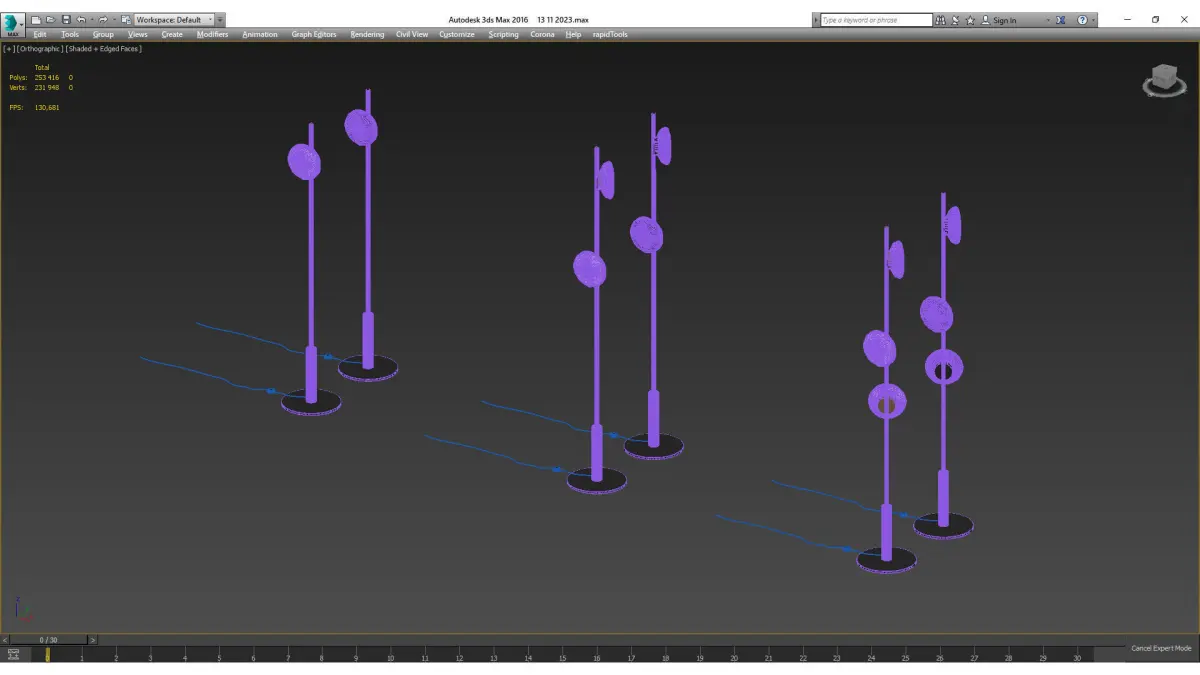This screenshot has width=1200, height=675.
Task: Click the New Scene icon
Action: click(36, 19)
